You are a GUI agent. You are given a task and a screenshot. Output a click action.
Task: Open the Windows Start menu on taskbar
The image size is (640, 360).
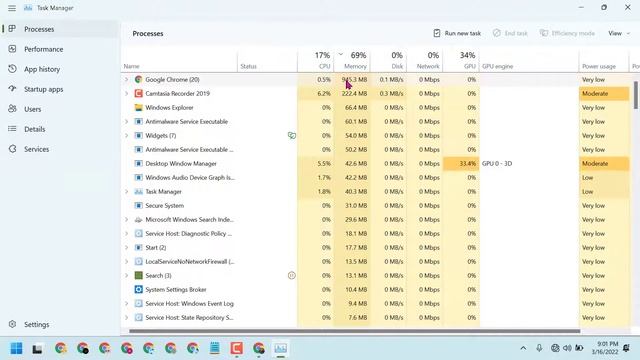tap(16, 348)
